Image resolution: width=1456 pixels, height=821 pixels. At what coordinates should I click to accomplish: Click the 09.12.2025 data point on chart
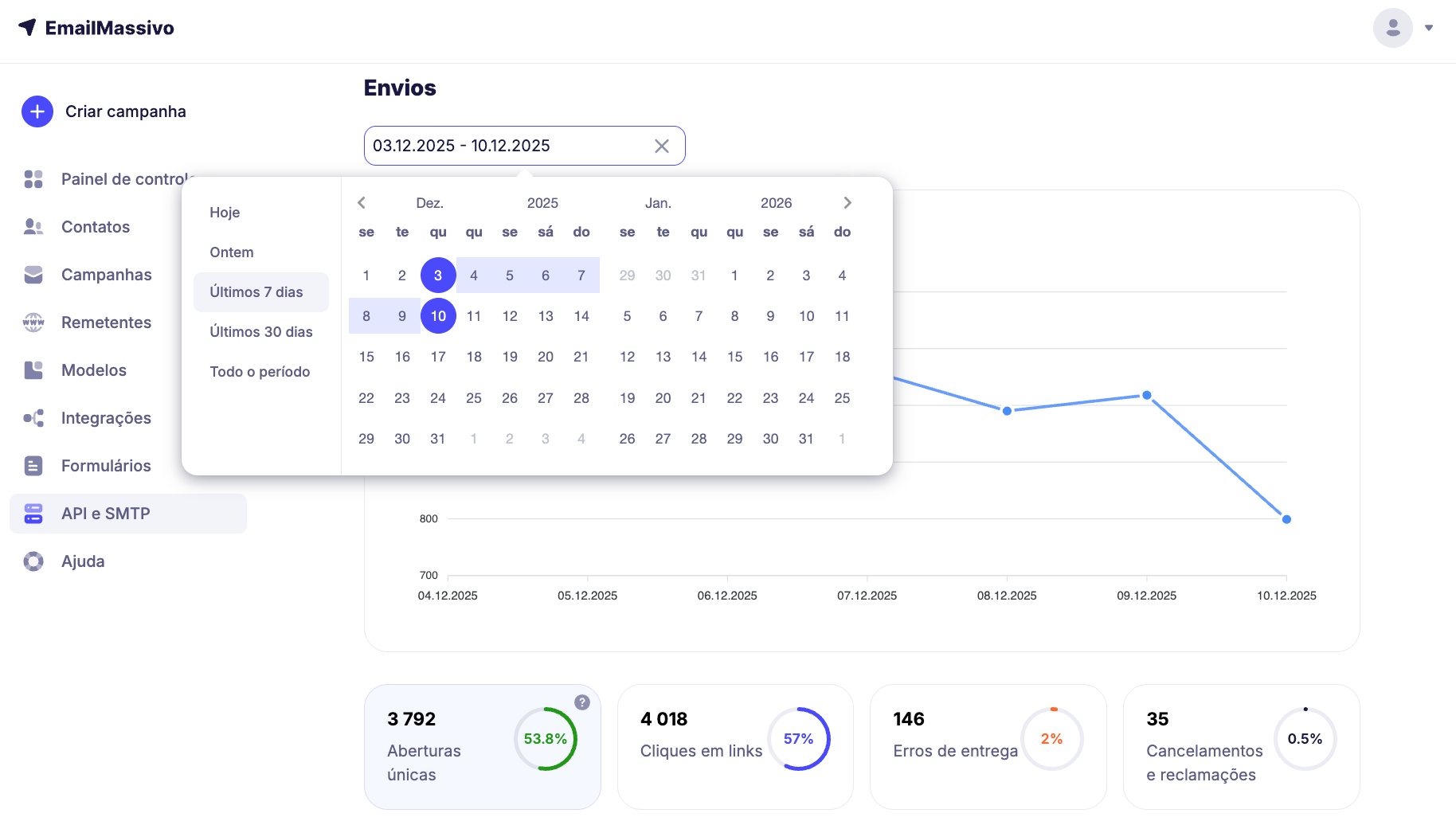pyautogui.click(x=1147, y=395)
